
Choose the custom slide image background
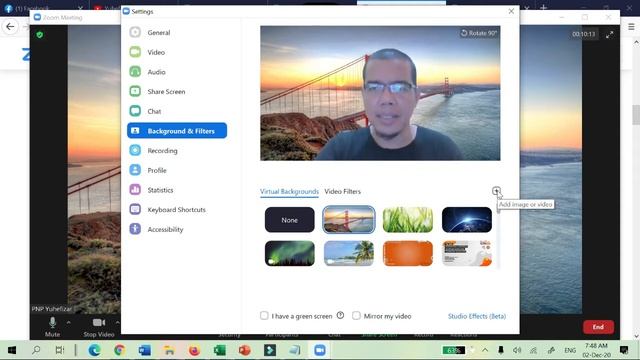coord(467,253)
